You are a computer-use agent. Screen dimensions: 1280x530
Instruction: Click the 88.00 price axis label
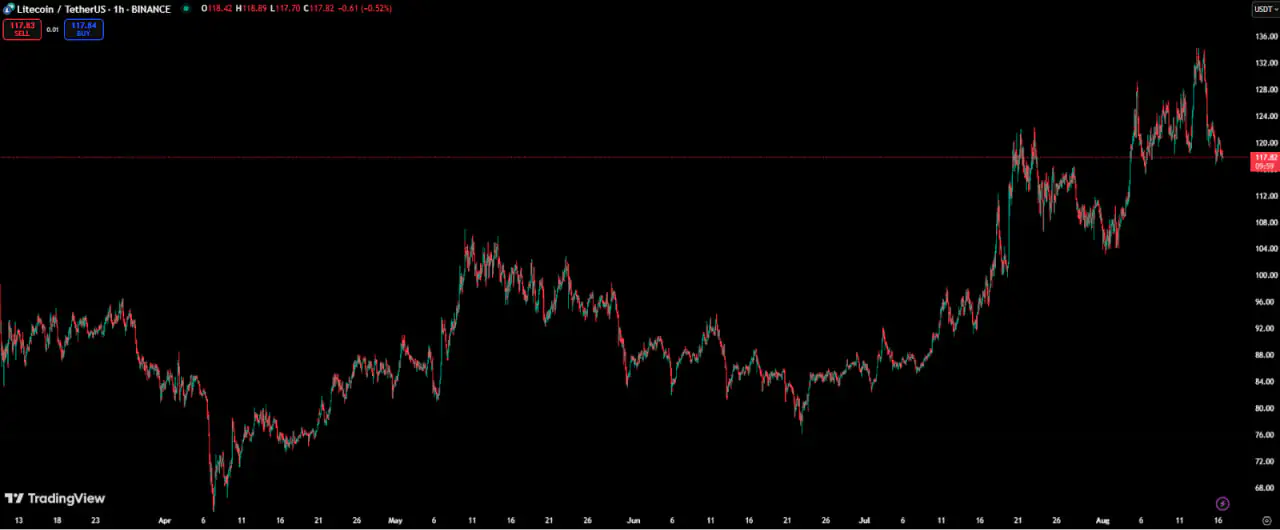(1266, 355)
